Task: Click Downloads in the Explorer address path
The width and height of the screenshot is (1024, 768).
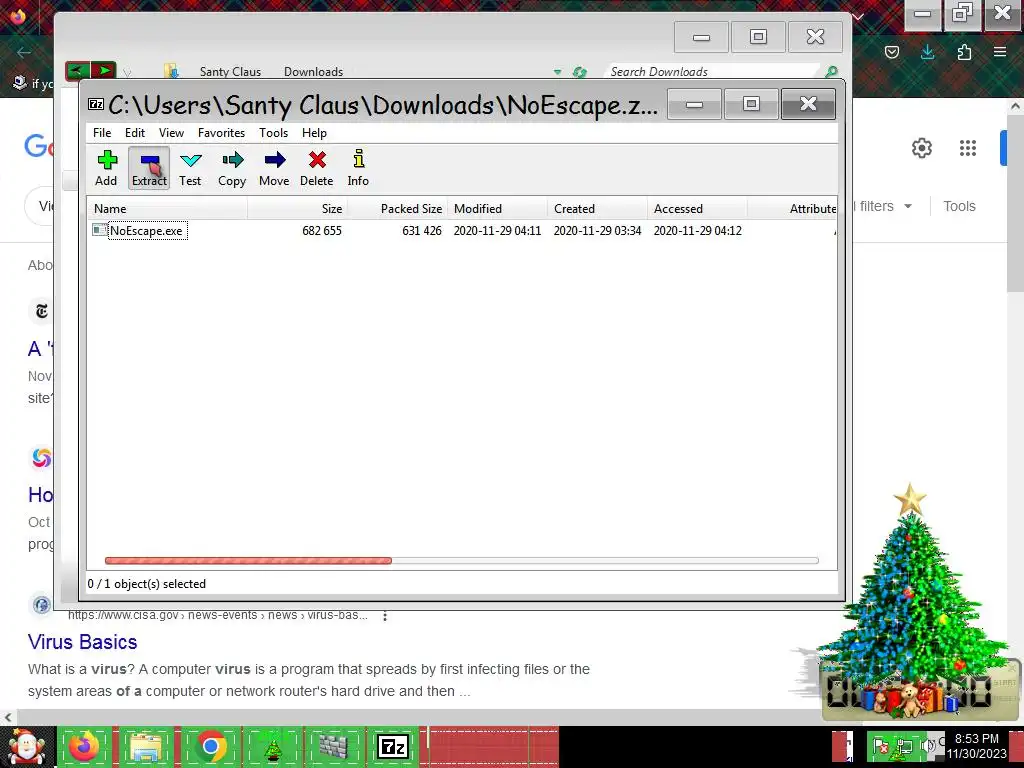Action: click(x=313, y=72)
